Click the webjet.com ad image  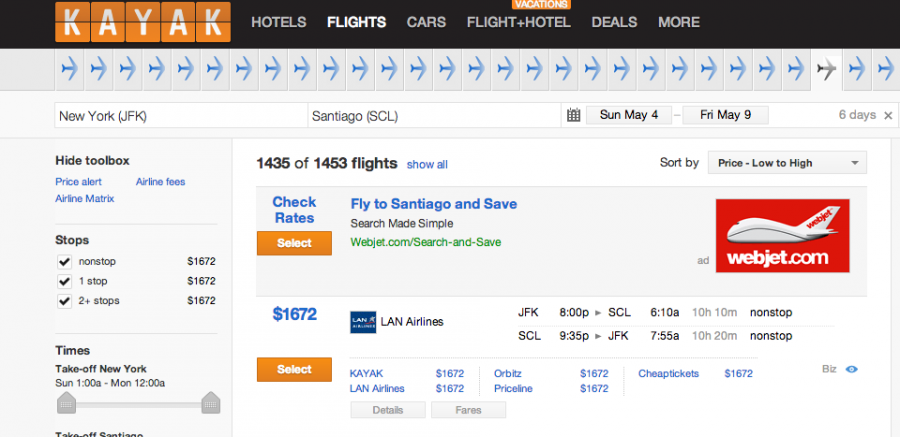(783, 236)
